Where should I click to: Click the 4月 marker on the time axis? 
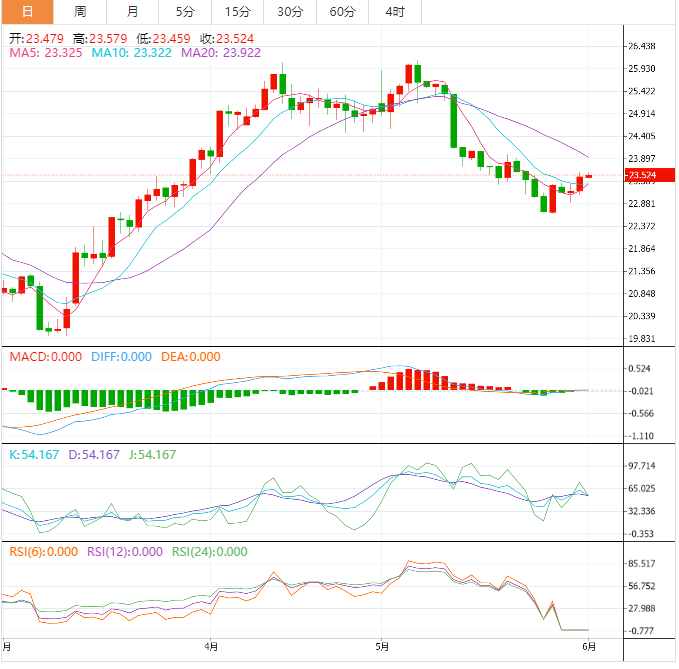tap(210, 647)
